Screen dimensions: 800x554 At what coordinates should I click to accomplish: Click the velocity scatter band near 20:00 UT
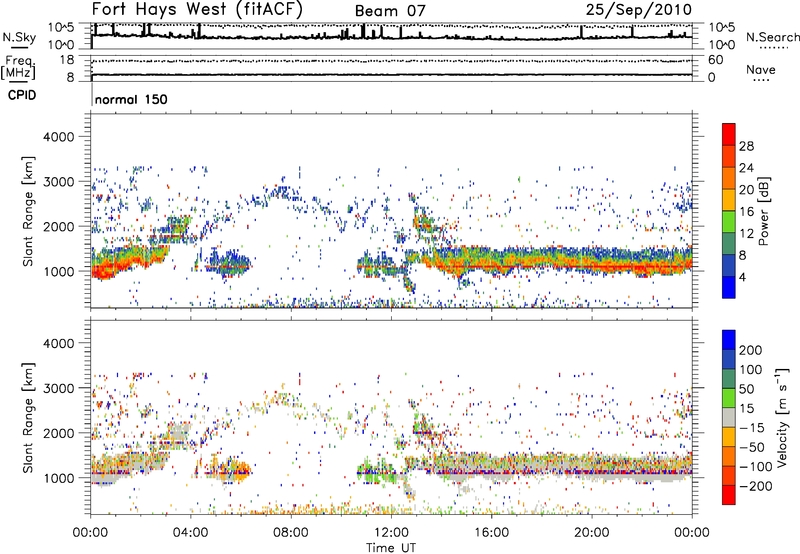pyautogui.click(x=592, y=464)
